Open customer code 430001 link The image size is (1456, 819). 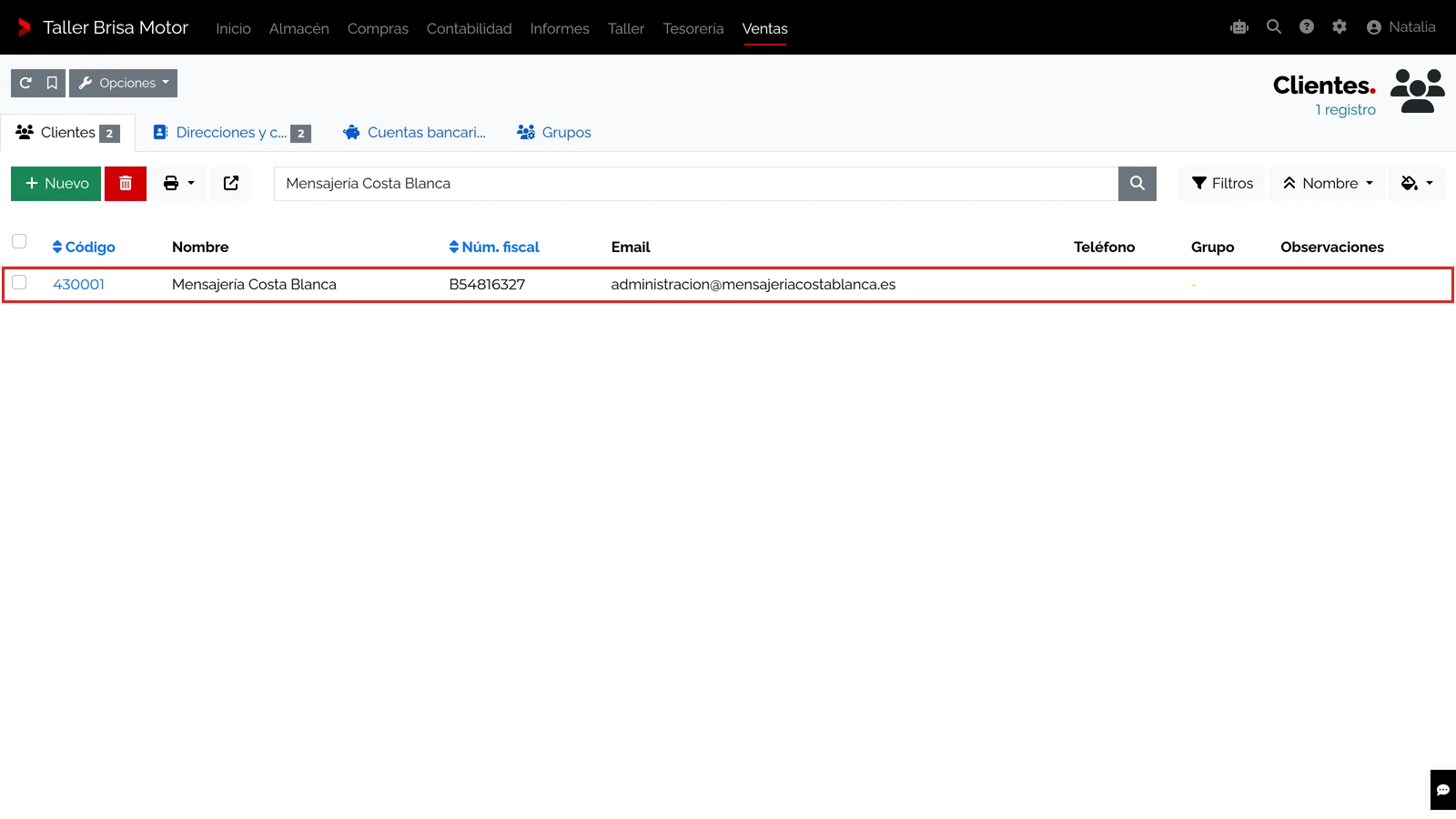click(79, 285)
